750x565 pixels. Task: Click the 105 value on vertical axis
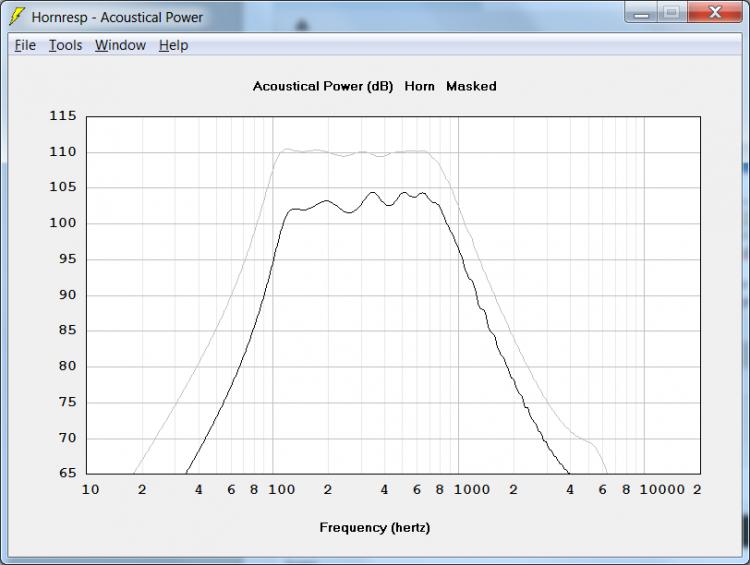(63, 187)
